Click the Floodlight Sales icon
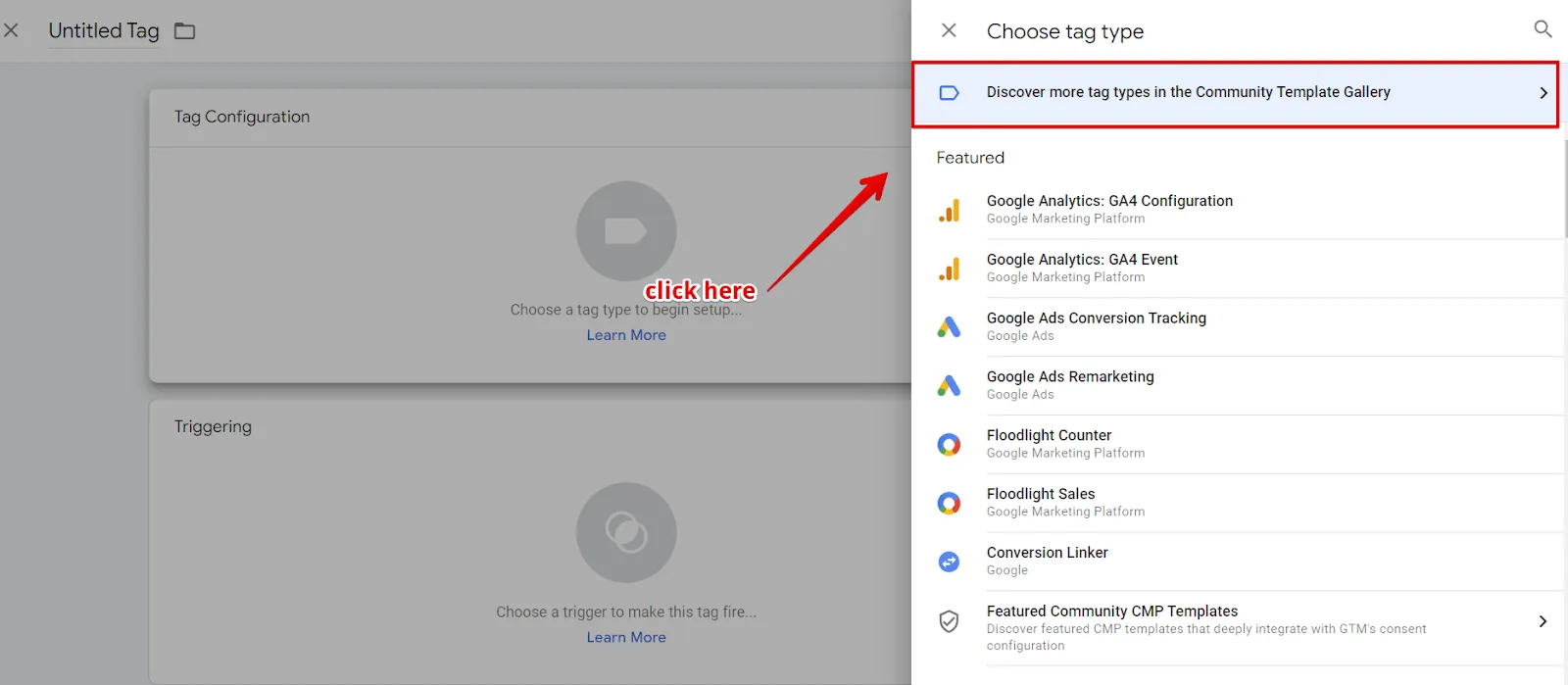This screenshot has width=1568, height=685. click(x=949, y=504)
